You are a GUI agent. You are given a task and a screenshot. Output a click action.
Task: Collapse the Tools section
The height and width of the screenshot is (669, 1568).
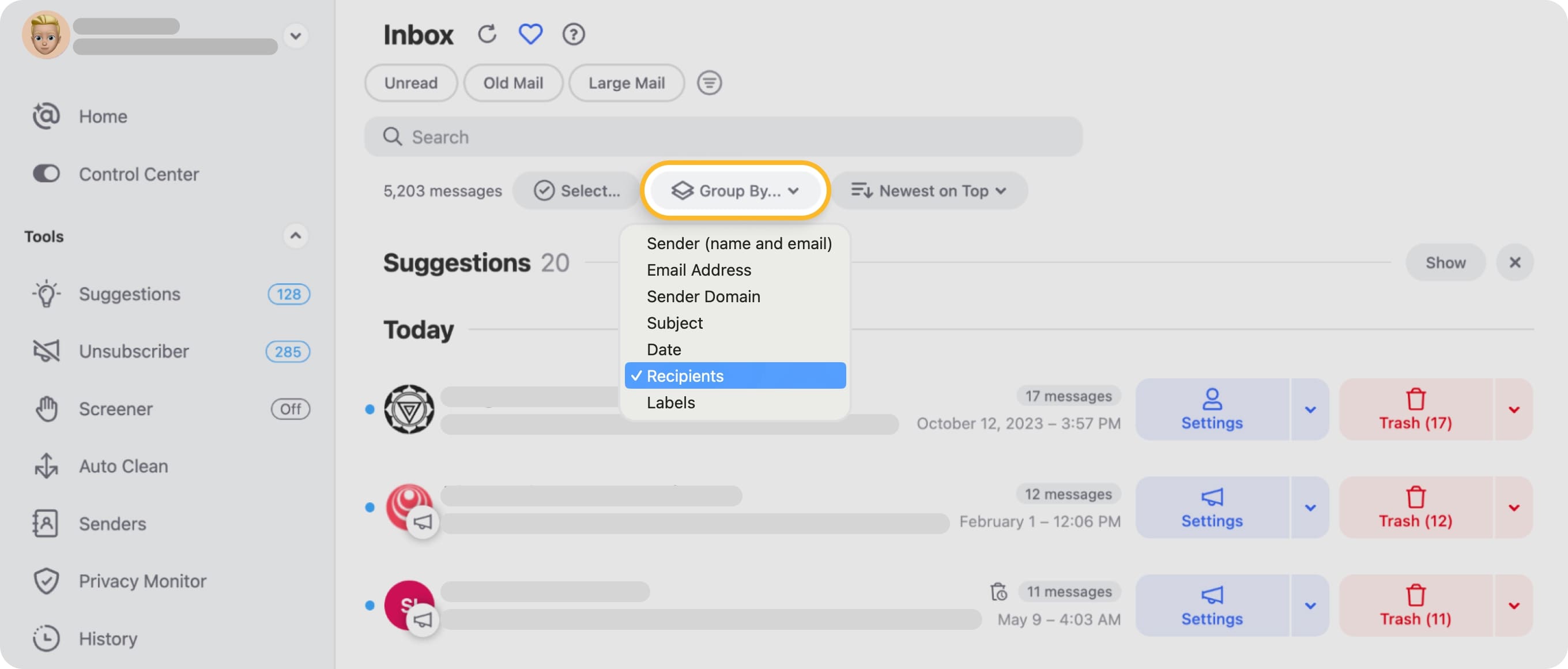(x=296, y=235)
